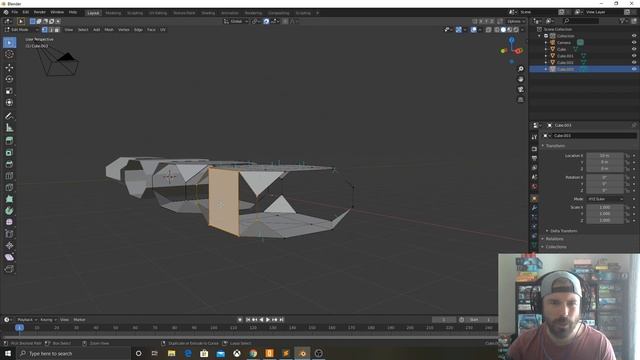Screen dimensions: 640x360
Task: Select the Edge Slide tool
Action: pos(9,234)
